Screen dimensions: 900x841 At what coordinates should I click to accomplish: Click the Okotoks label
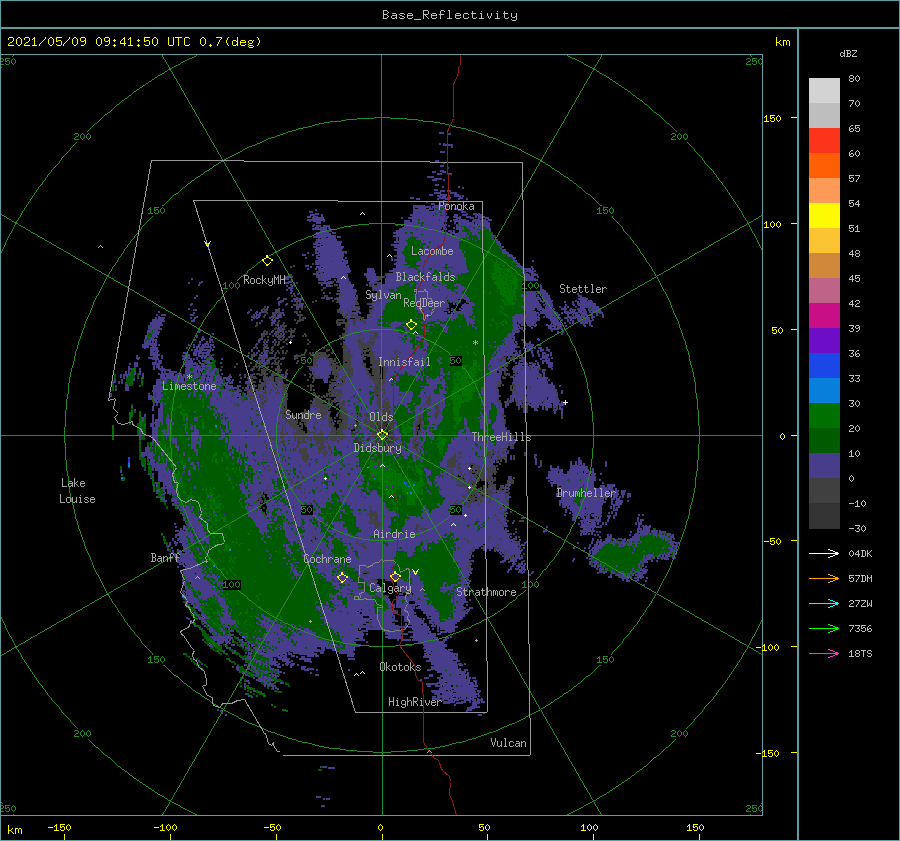[400, 667]
